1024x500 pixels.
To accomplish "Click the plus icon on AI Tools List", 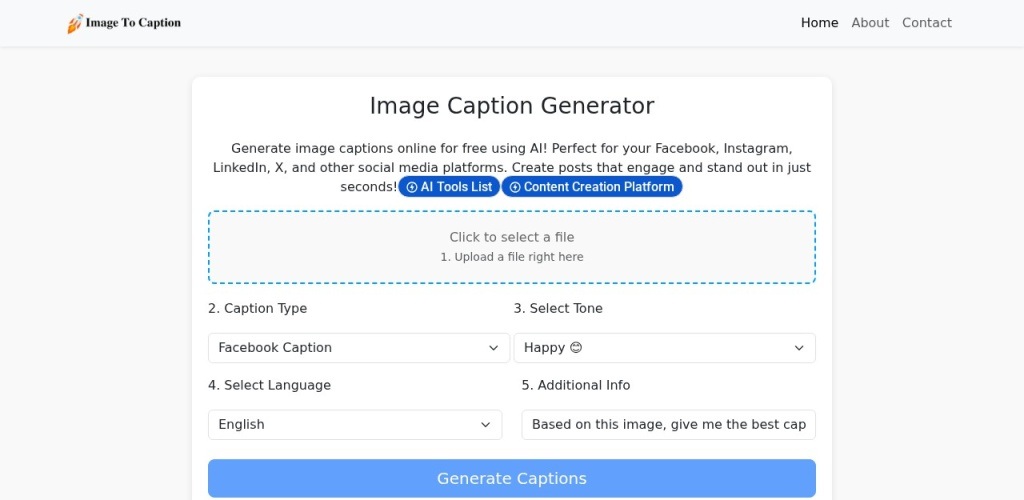I will click(x=412, y=187).
